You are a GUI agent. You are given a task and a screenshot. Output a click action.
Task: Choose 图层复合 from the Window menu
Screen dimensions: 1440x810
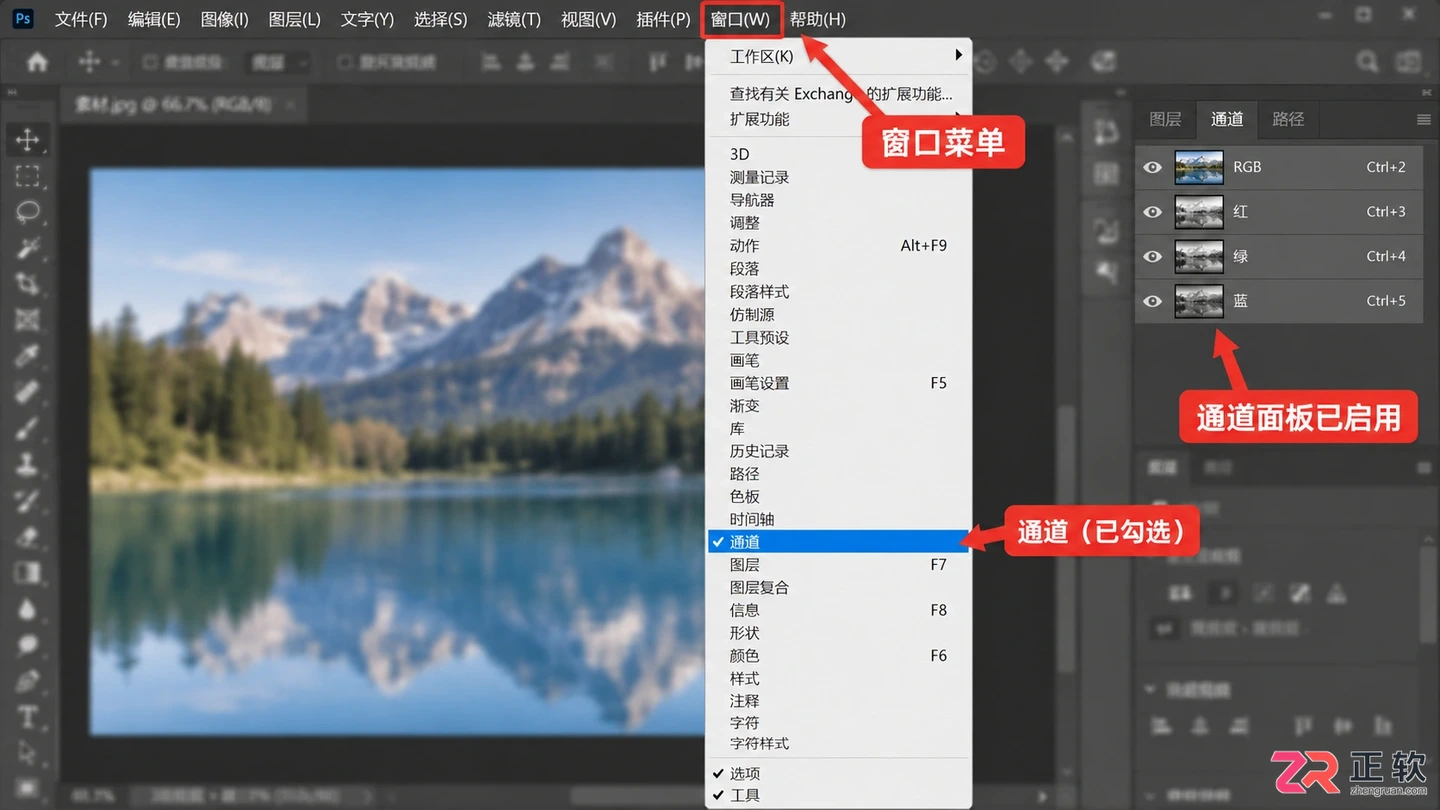pyautogui.click(x=839, y=587)
